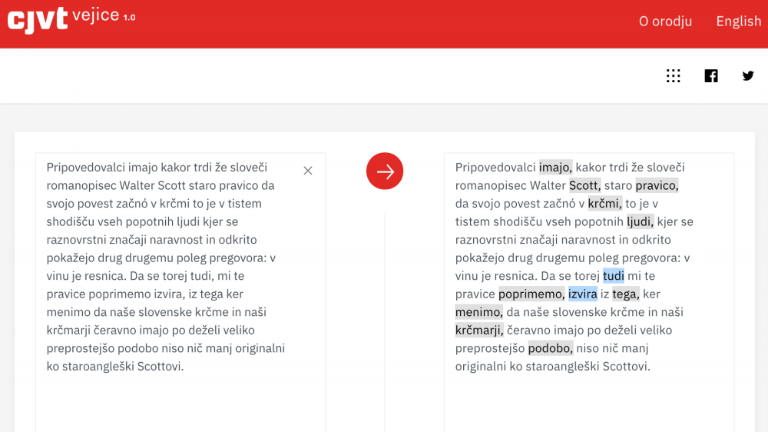This screenshot has height=432, width=768.
Task: Share on Twitter icon
Action: (x=747, y=75)
